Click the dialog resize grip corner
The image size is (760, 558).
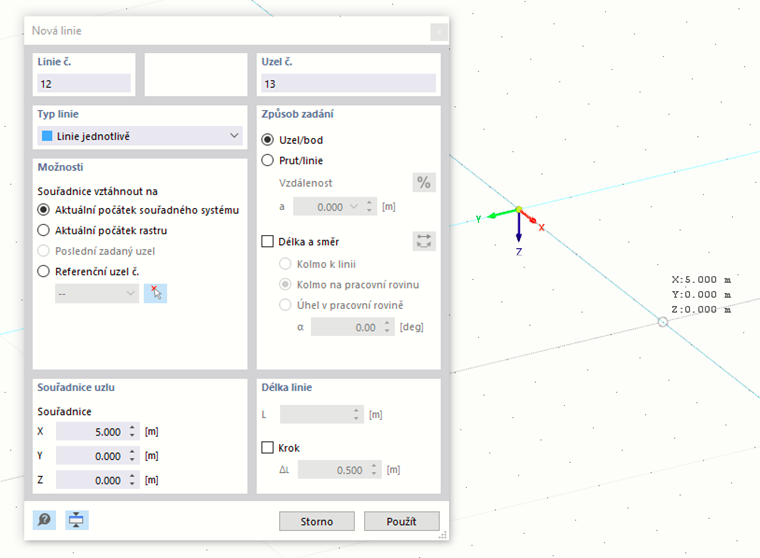pos(443,535)
